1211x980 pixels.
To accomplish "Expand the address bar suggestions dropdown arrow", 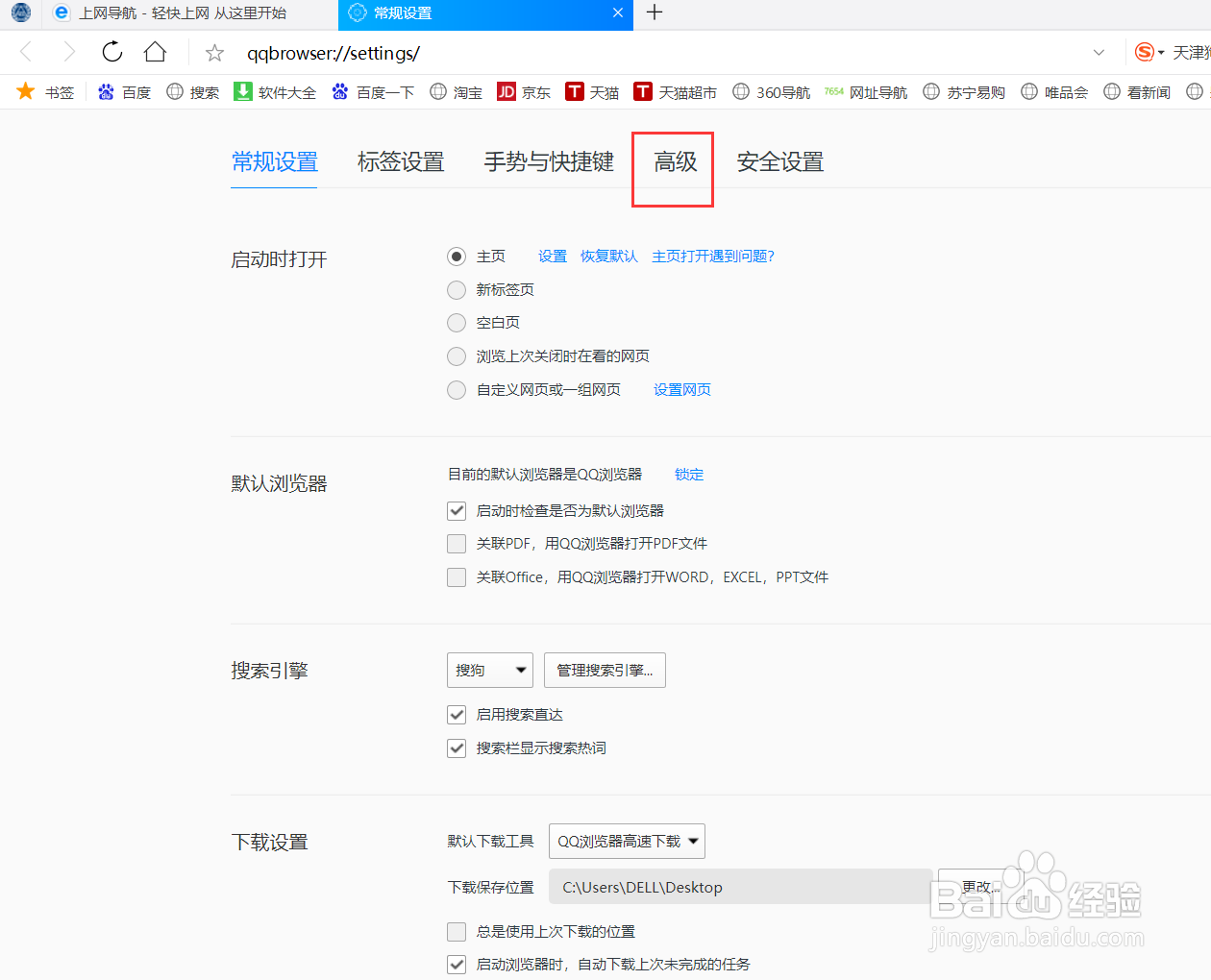I will point(1099,53).
